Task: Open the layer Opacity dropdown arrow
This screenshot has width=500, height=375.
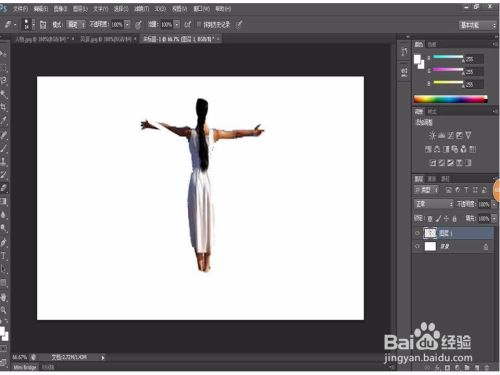Action: point(494,204)
